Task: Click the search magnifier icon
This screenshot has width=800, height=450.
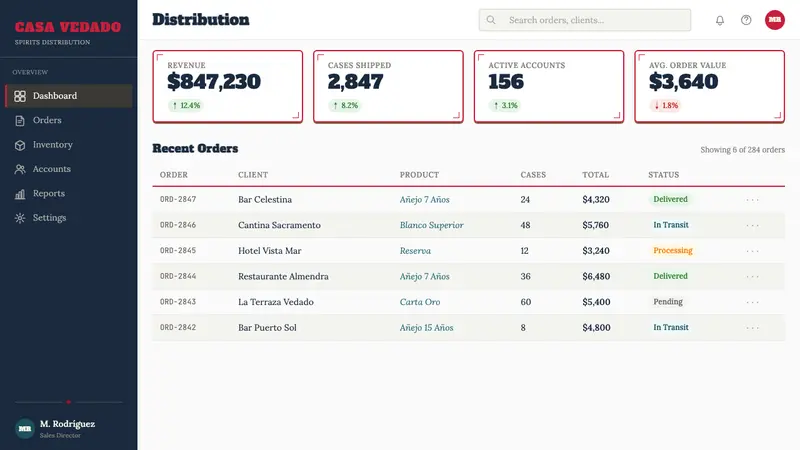Action: click(x=491, y=20)
